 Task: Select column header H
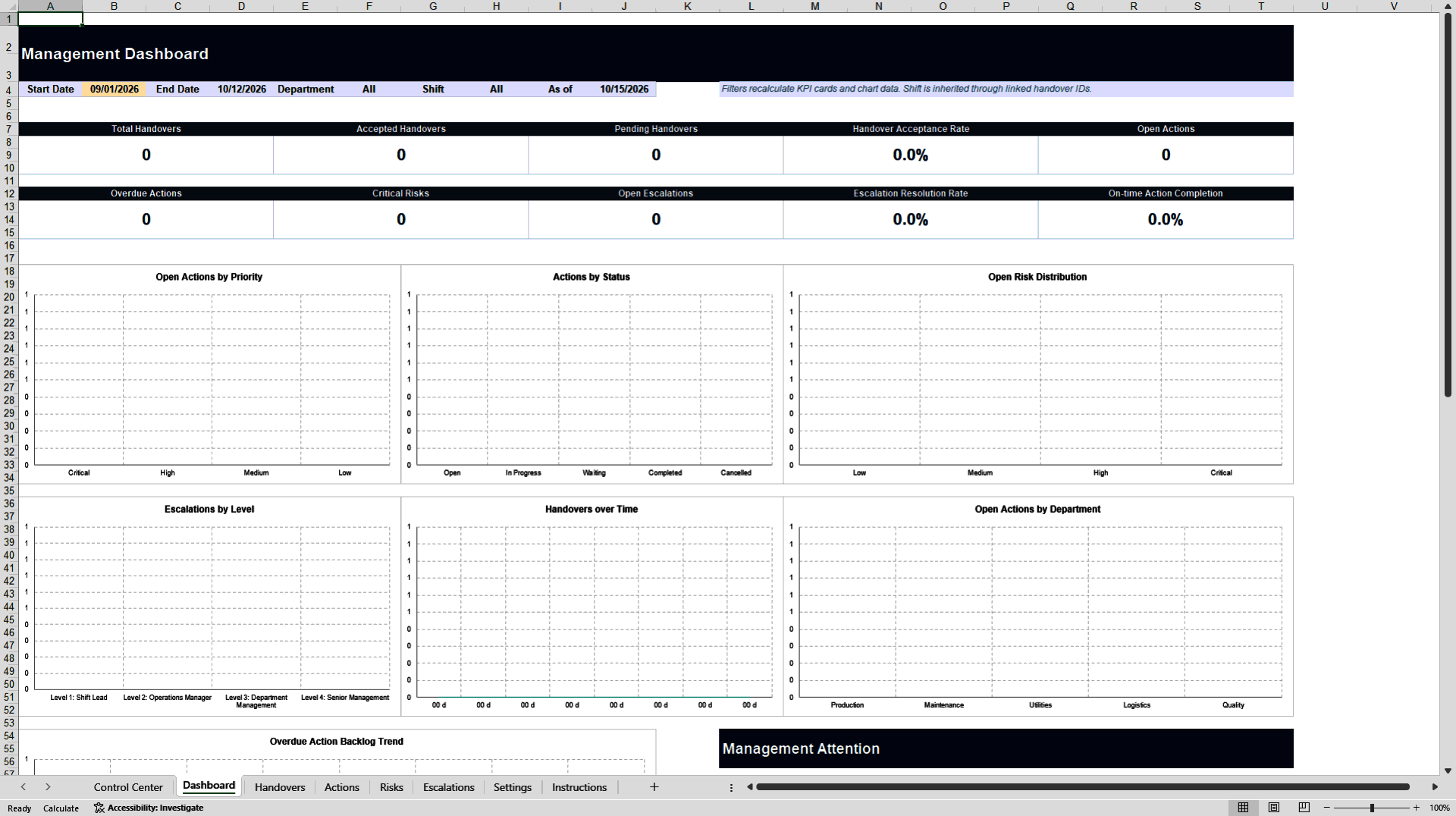(497, 6)
